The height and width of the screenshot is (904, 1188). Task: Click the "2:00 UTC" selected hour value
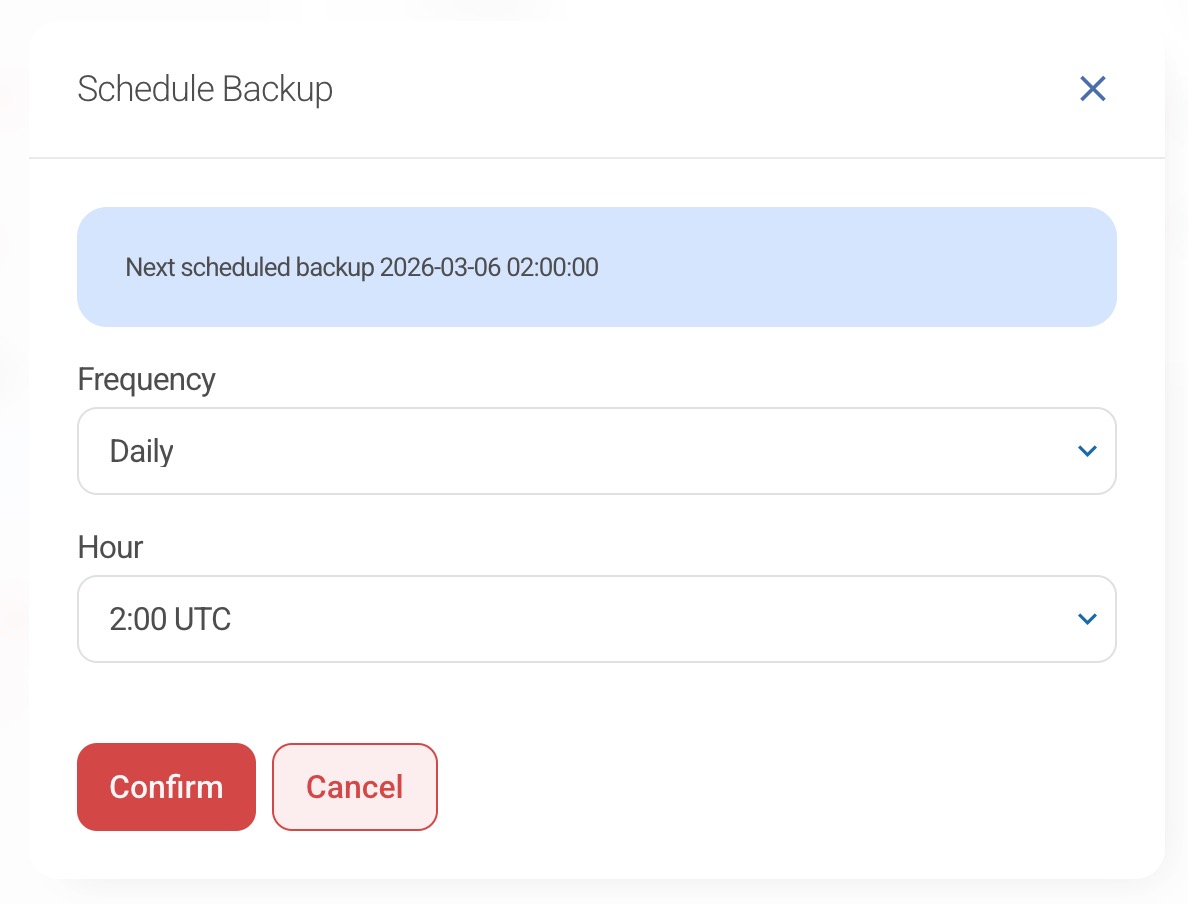tap(170, 619)
